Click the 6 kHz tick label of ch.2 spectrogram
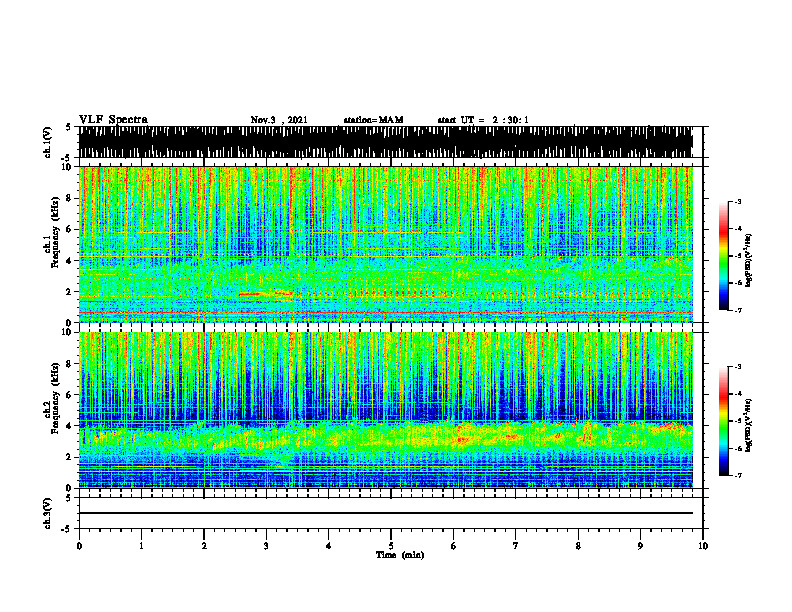 click(70, 395)
